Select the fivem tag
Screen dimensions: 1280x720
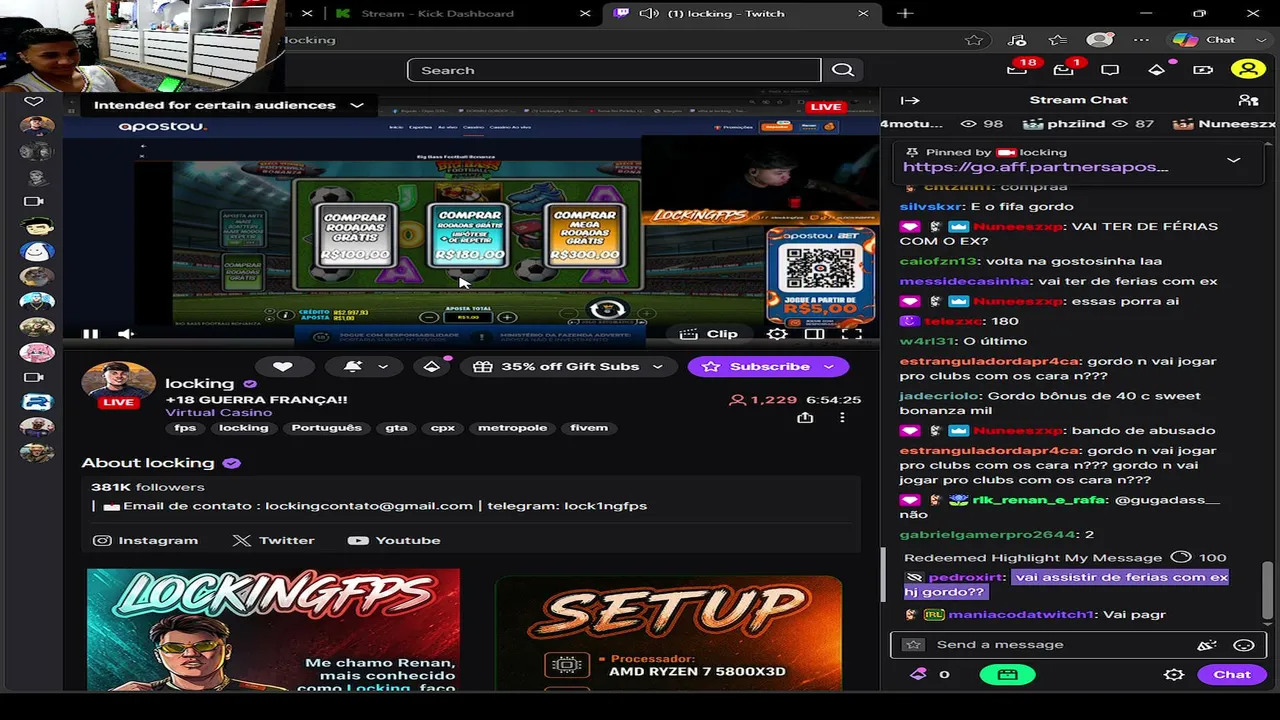[589, 428]
